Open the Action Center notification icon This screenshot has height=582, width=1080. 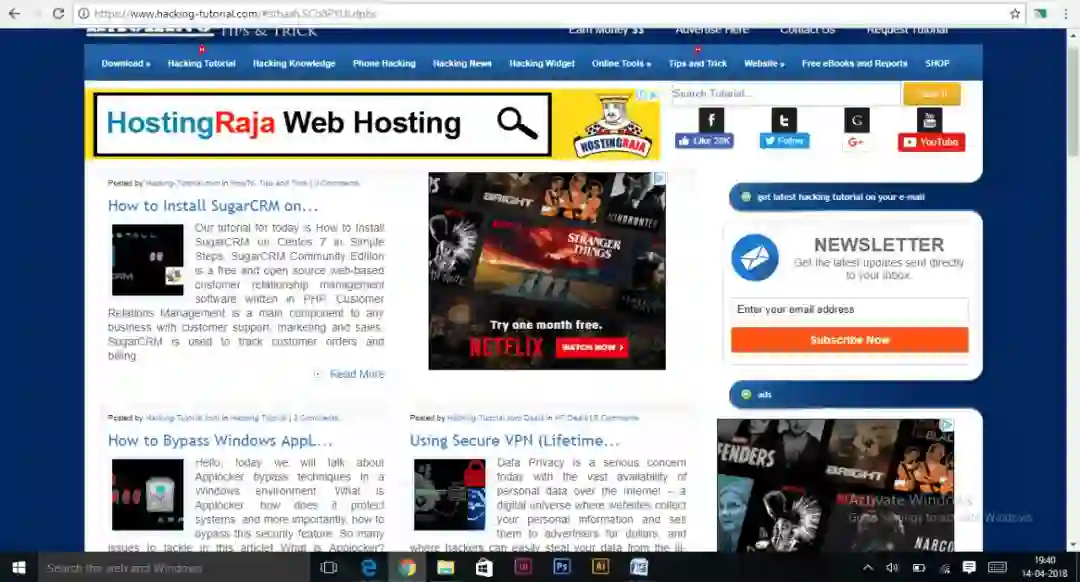[x=969, y=568]
